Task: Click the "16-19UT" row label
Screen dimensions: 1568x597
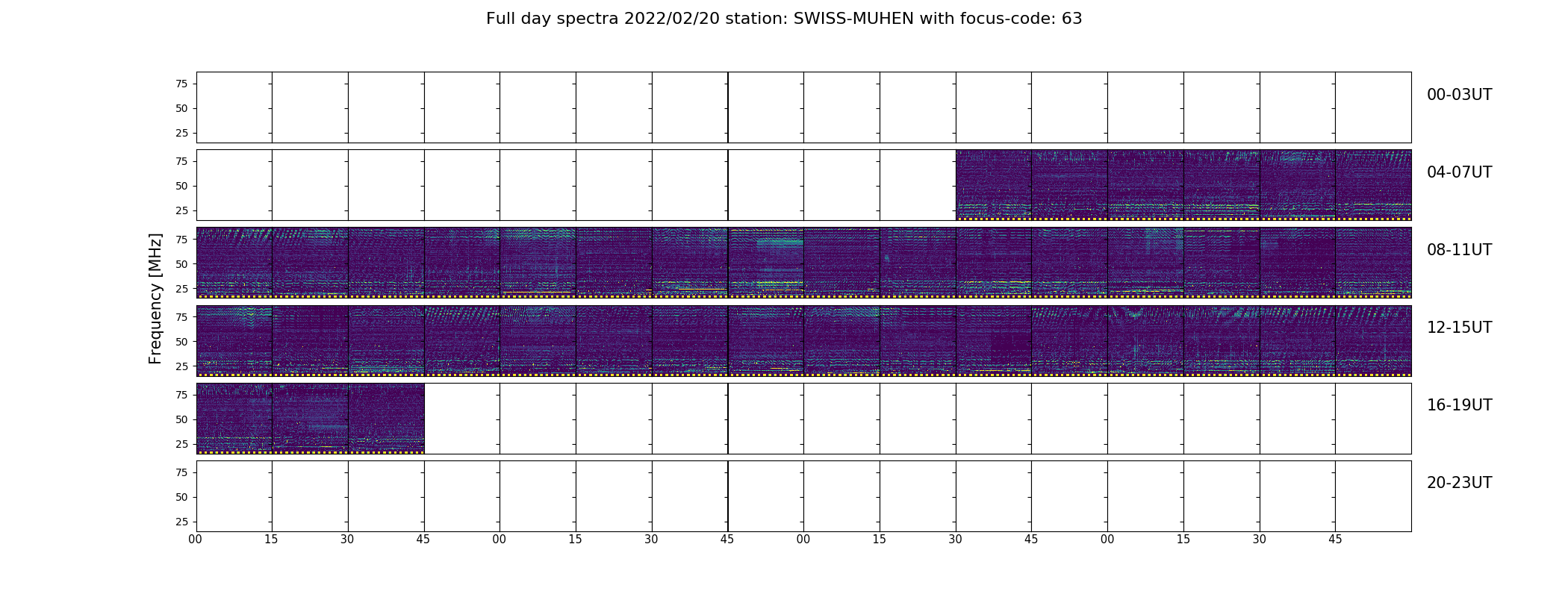Action: pos(1459,405)
